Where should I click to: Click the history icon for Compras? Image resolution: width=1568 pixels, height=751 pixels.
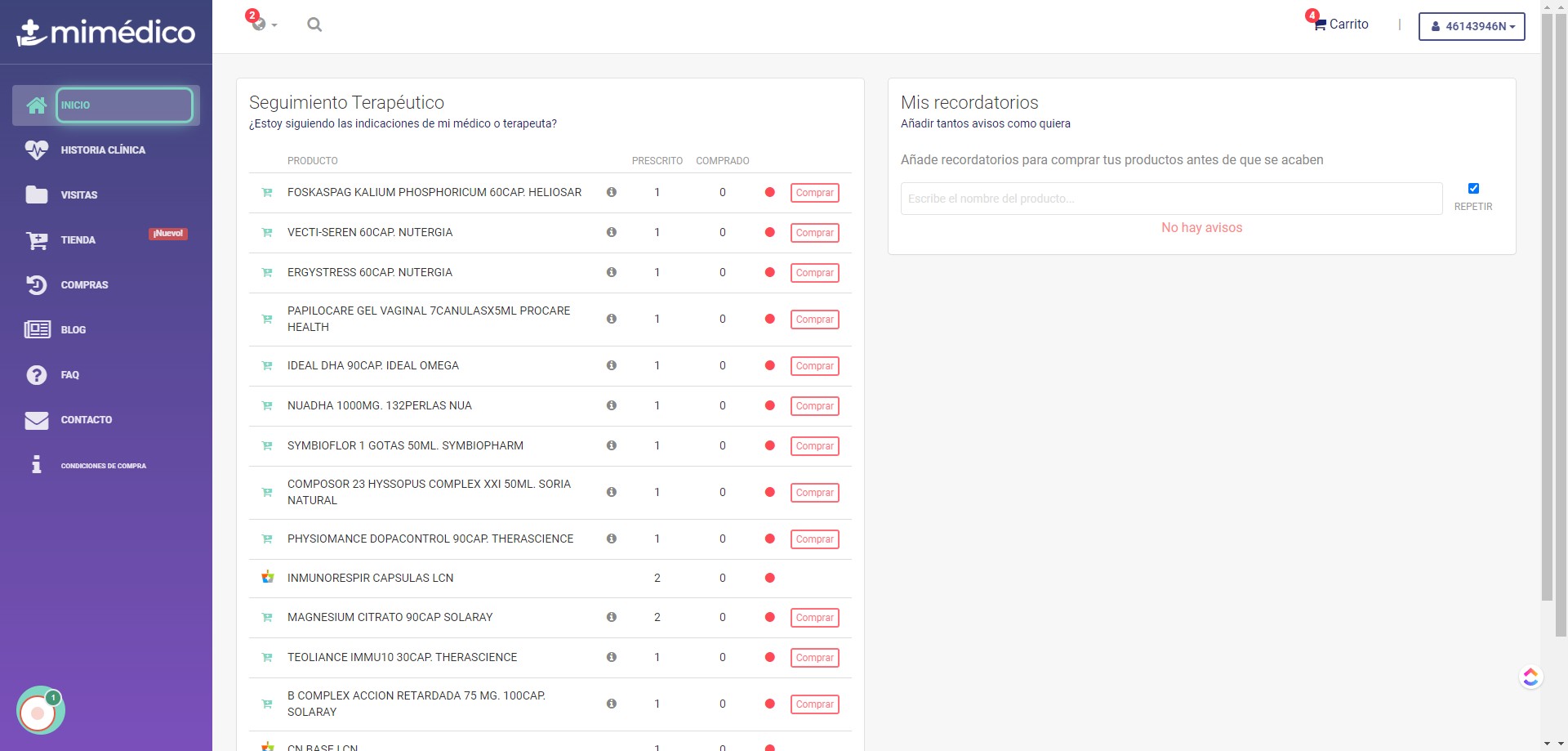[36, 285]
